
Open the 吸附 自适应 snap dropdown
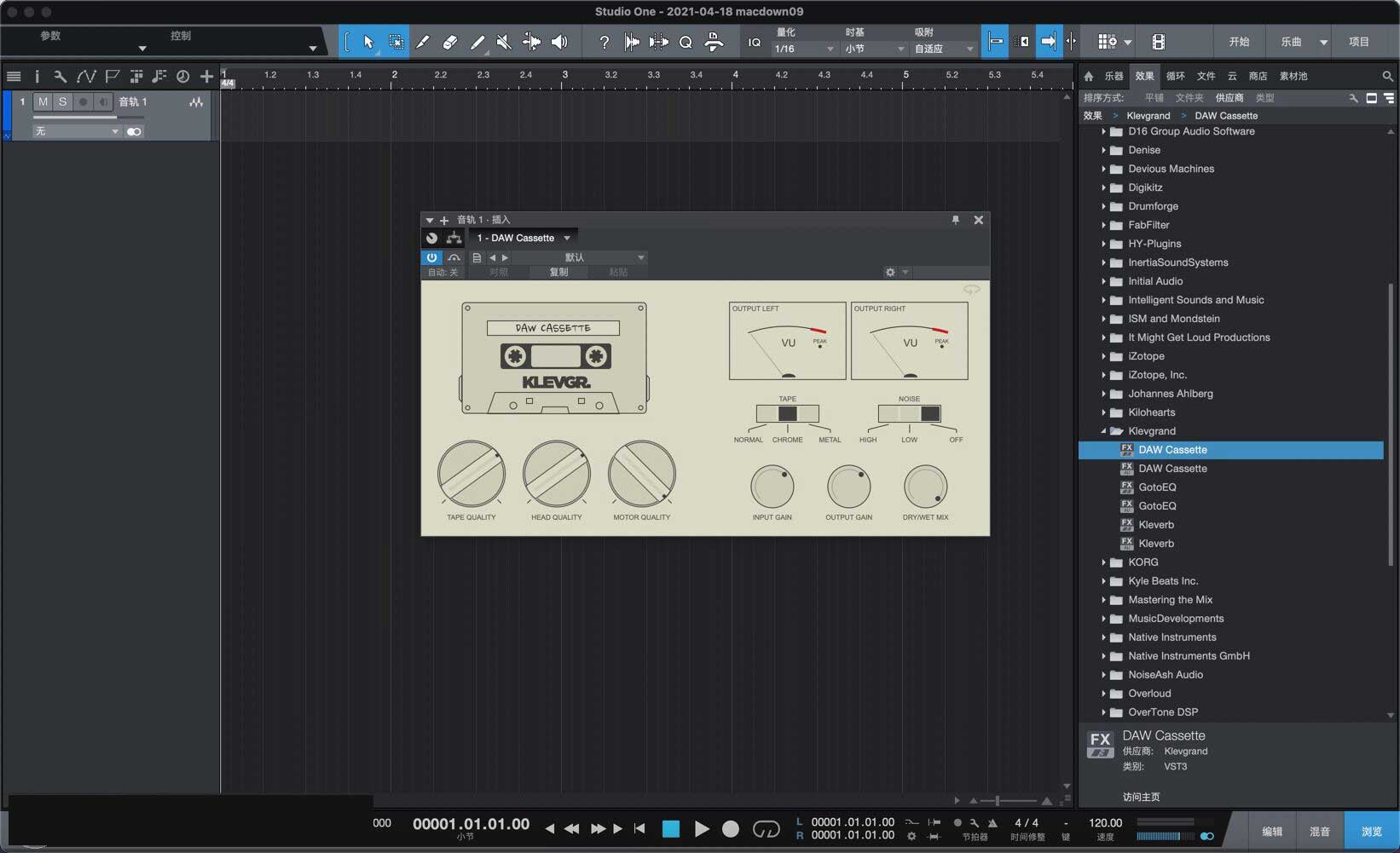pos(944,49)
